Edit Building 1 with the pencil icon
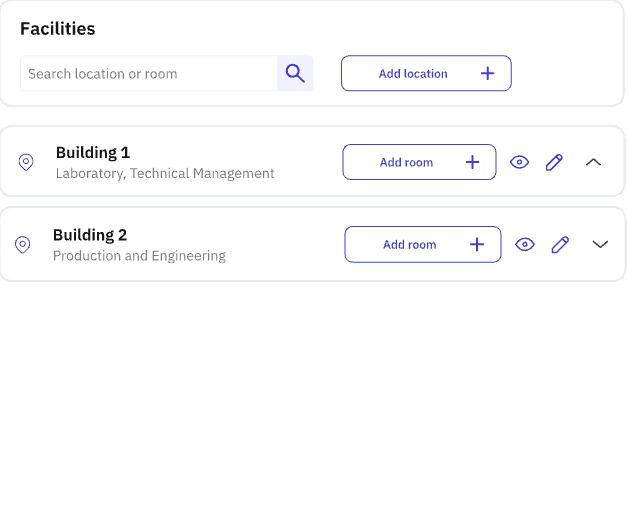The height and width of the screenshot is (528, 628). click(x=554, y=162)
